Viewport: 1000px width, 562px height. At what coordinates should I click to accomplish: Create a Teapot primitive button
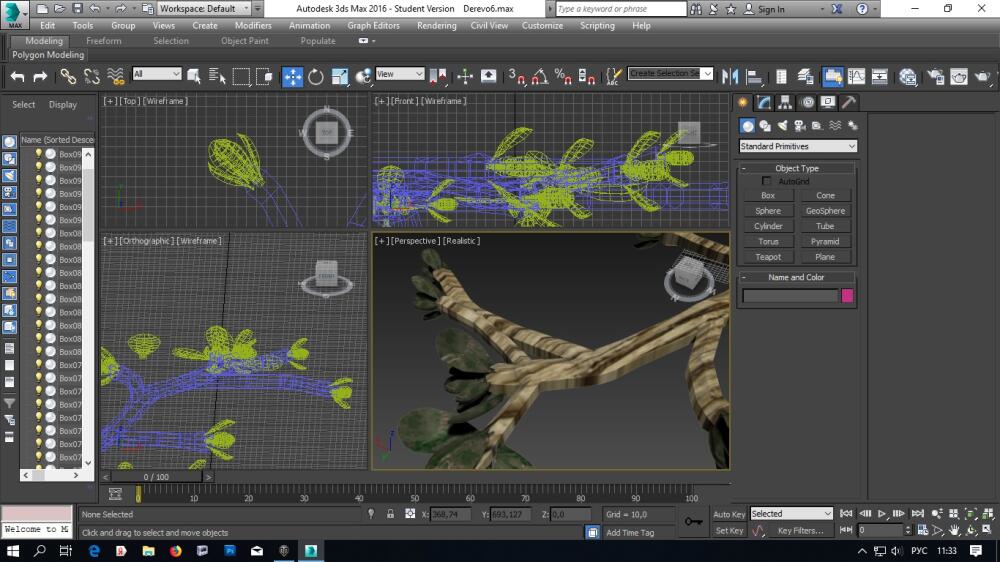pyautogui.click(x=768, y=256)
